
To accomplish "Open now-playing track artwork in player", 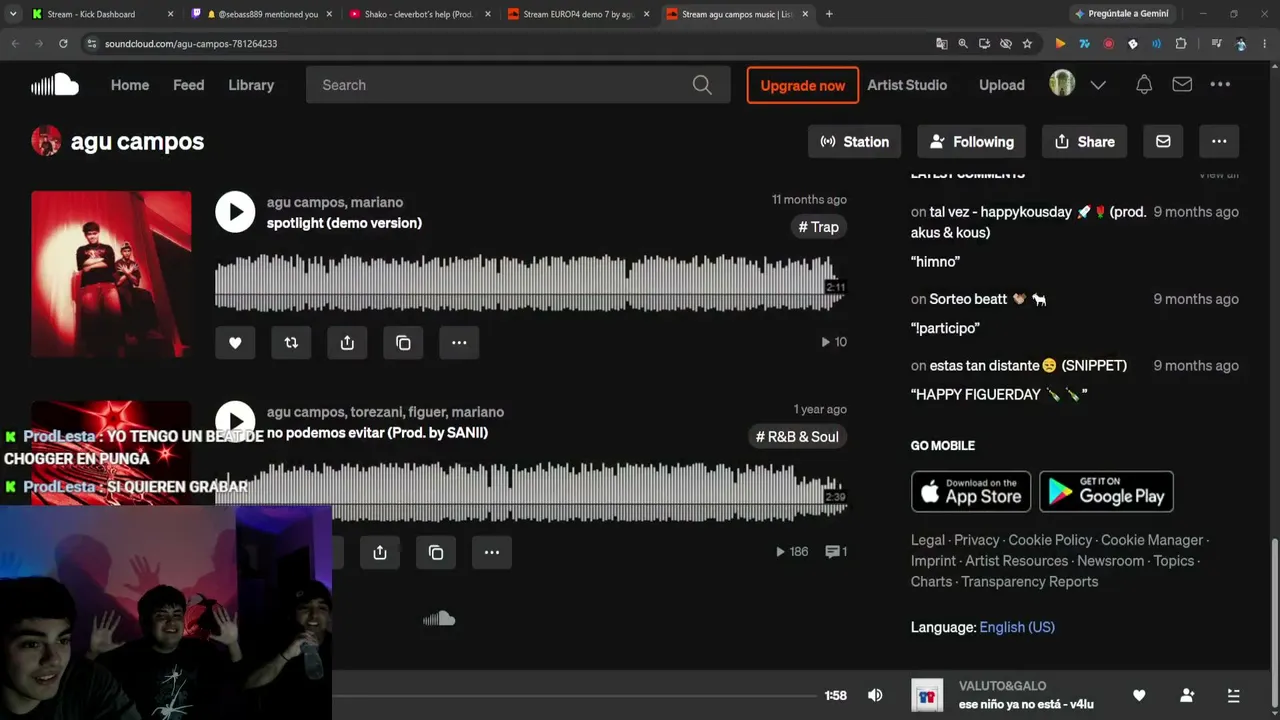I will point(927,695).
